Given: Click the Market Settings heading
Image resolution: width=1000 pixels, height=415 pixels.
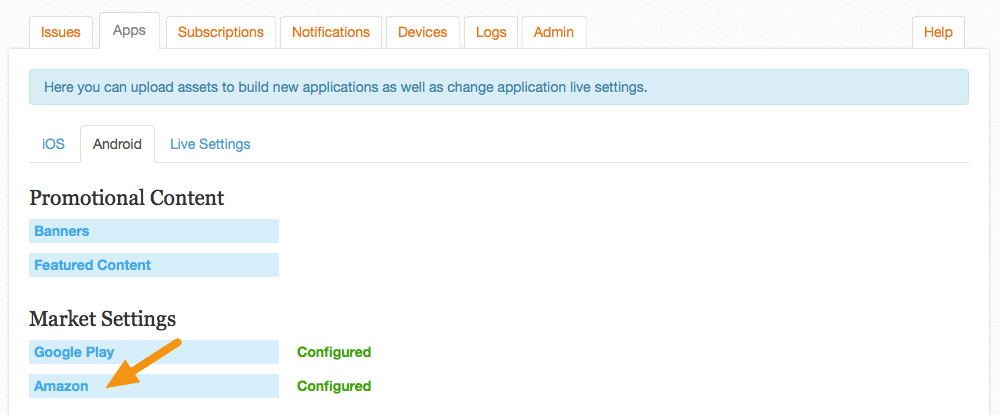Looking at the screenshot, I should [103, 319].
